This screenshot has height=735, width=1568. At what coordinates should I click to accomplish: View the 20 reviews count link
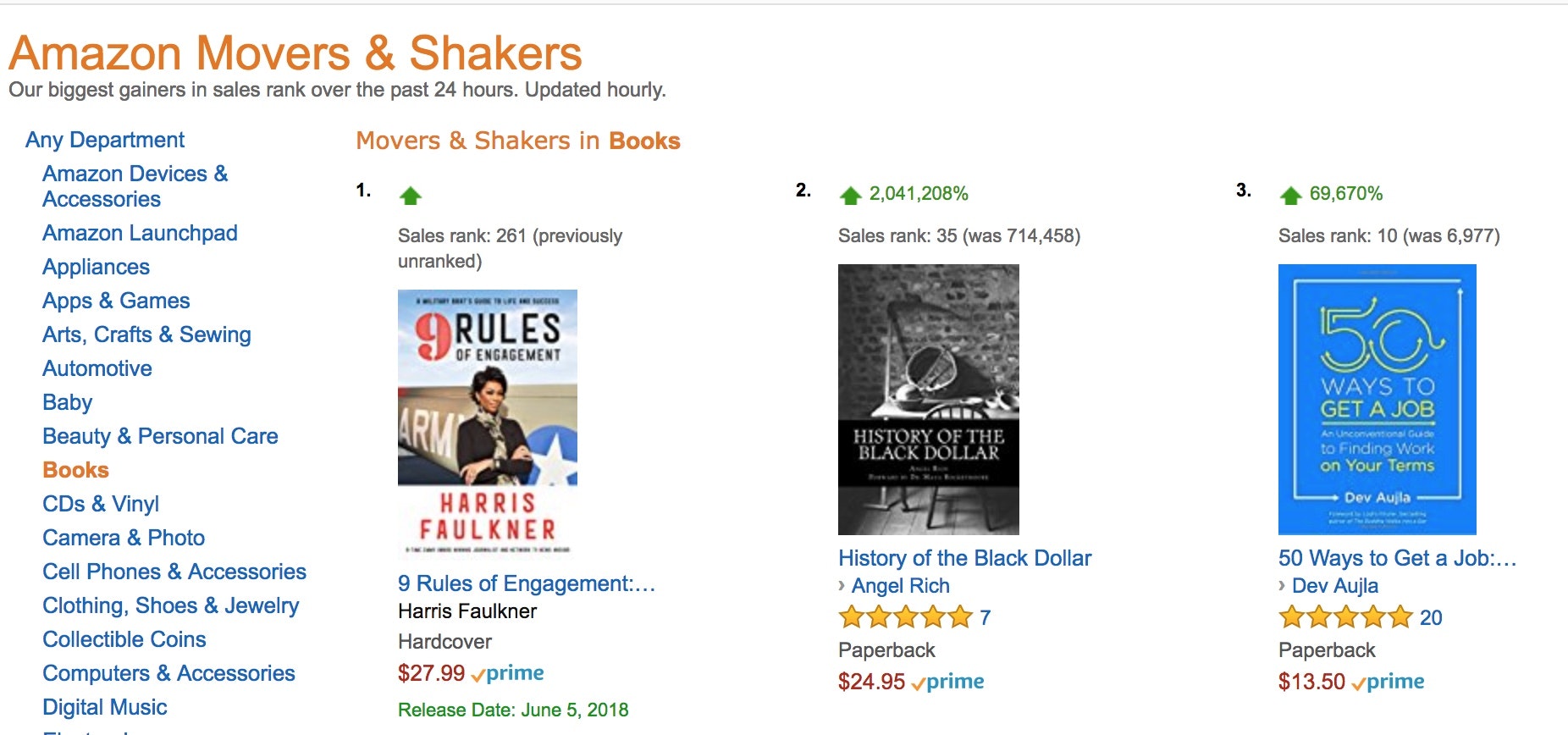(x=1431, y=617)
